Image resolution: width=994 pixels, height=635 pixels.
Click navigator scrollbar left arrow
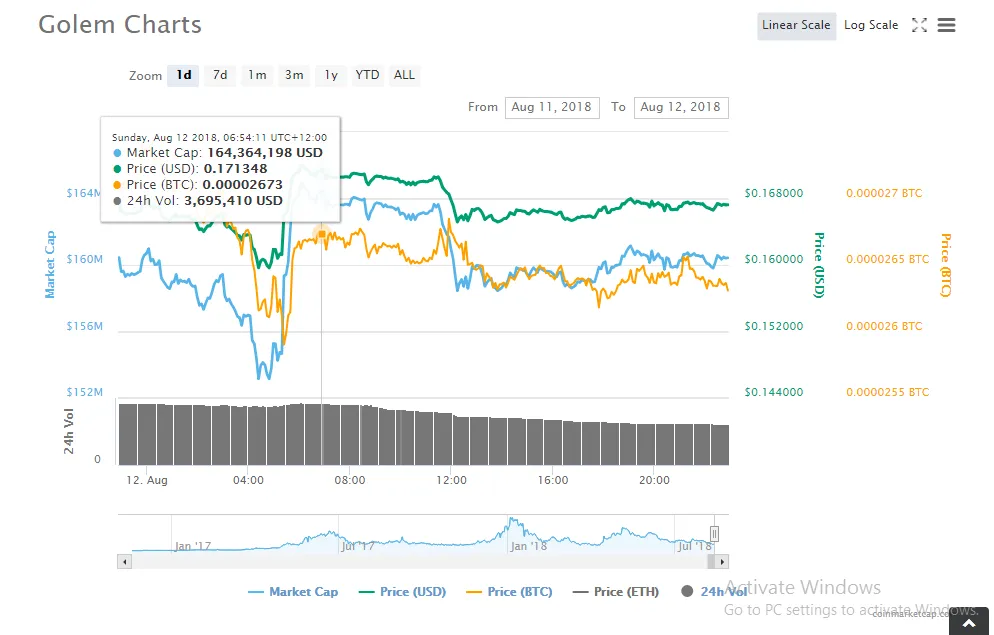[124, 561]
